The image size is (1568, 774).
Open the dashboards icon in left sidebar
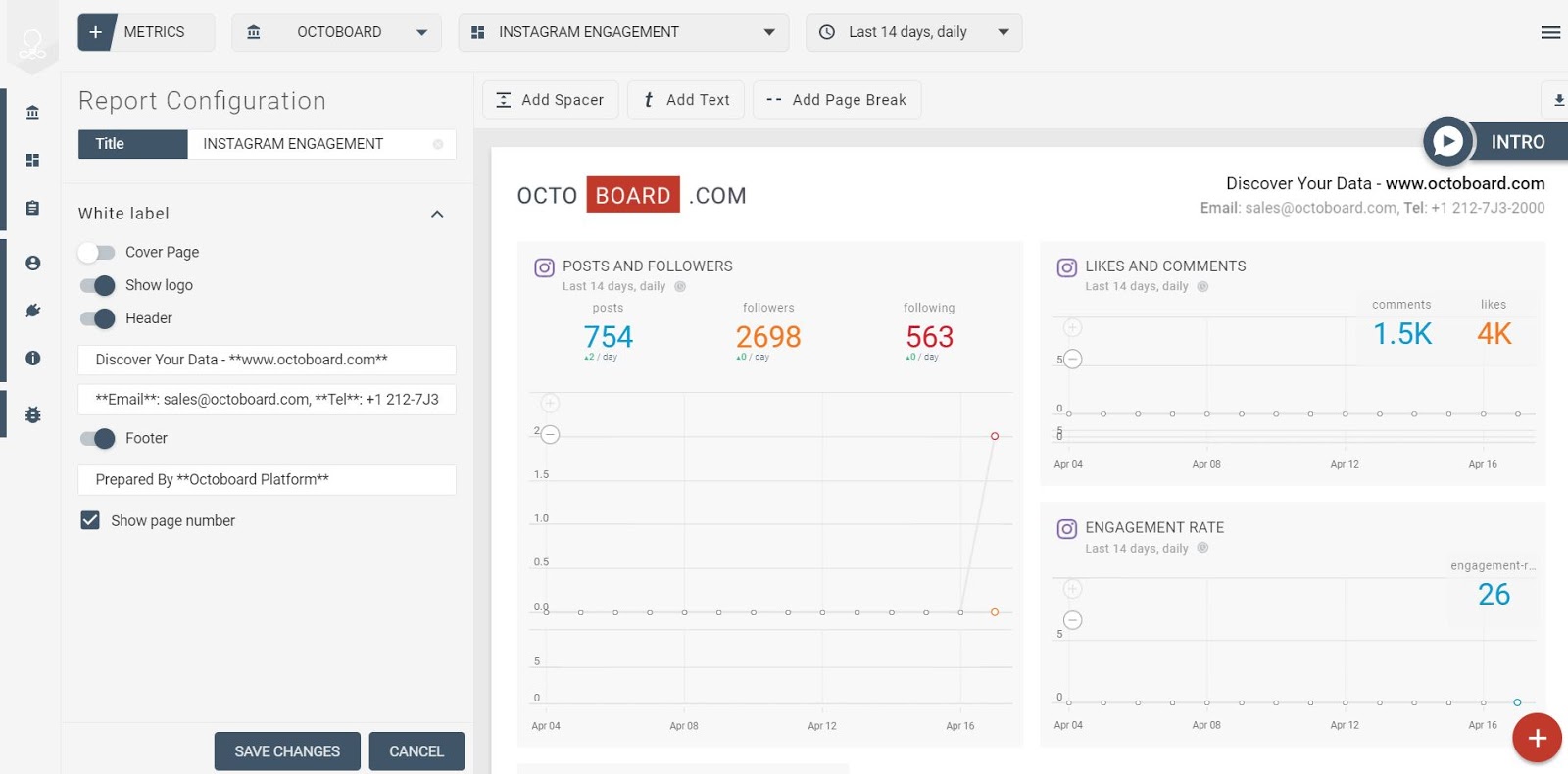point(32,160)
